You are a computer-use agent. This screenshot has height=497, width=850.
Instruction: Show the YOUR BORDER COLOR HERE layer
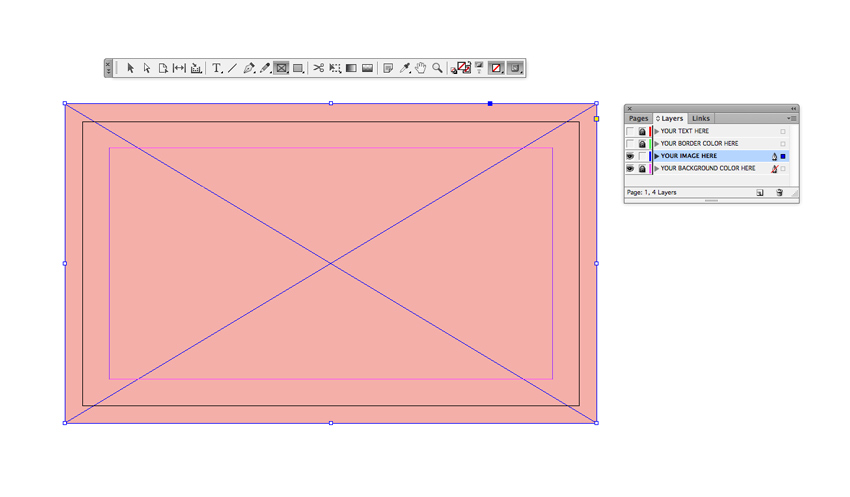[x=630, y=144]
